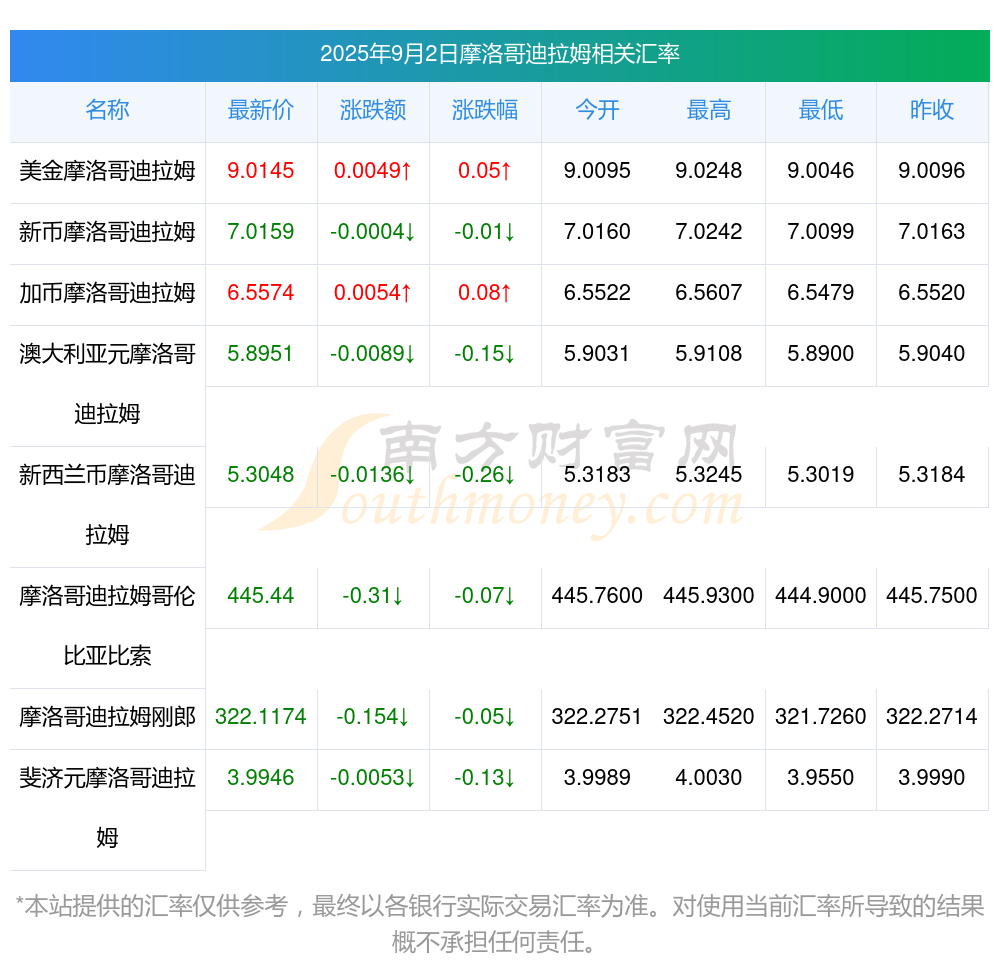Select the 新币摩洛哥迪拉姆 row name

tap(107, 231)
